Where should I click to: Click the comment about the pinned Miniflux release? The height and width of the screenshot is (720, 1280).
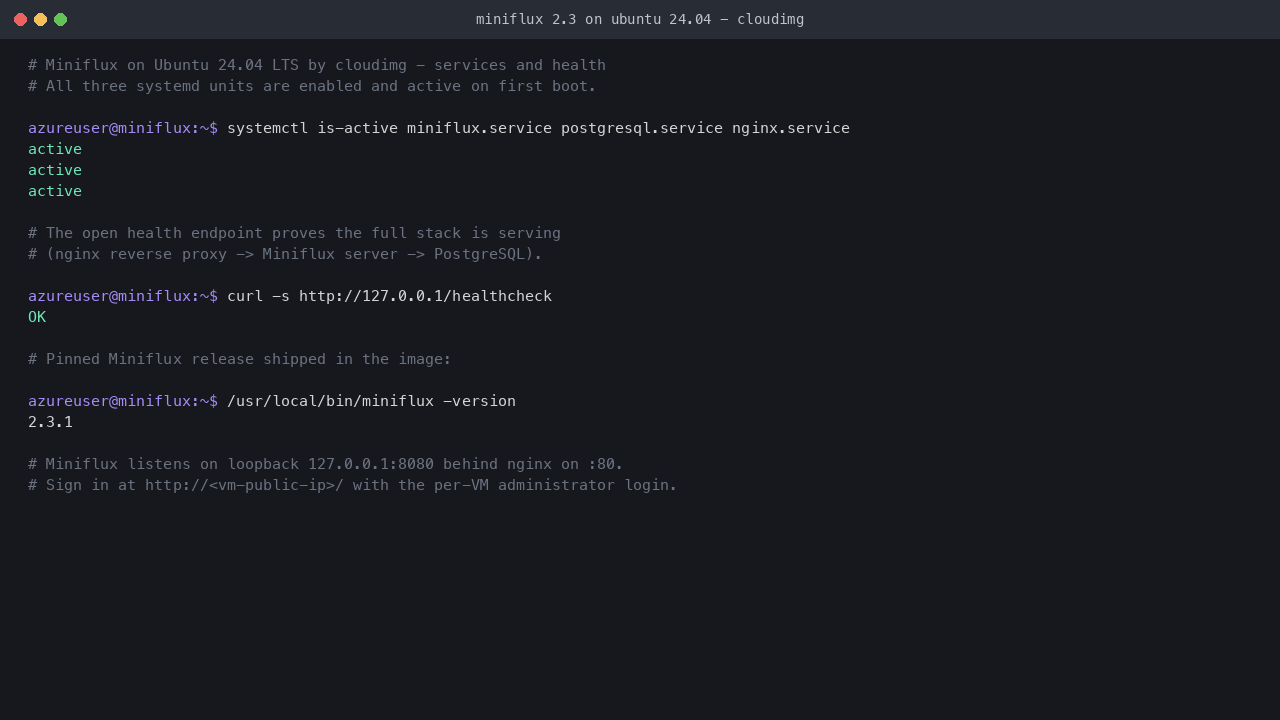coord(240,359)
